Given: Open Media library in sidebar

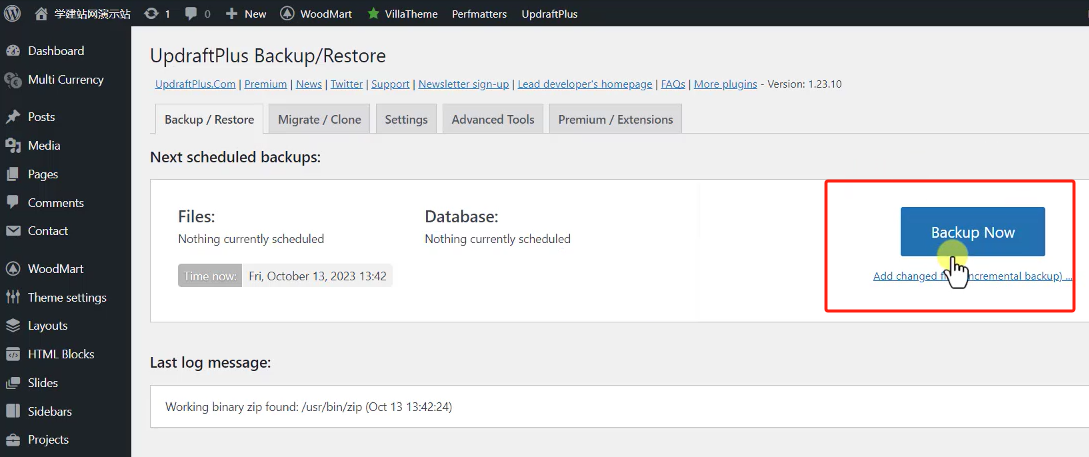Looking at the screenshot, I should click(x=44, y=146).
